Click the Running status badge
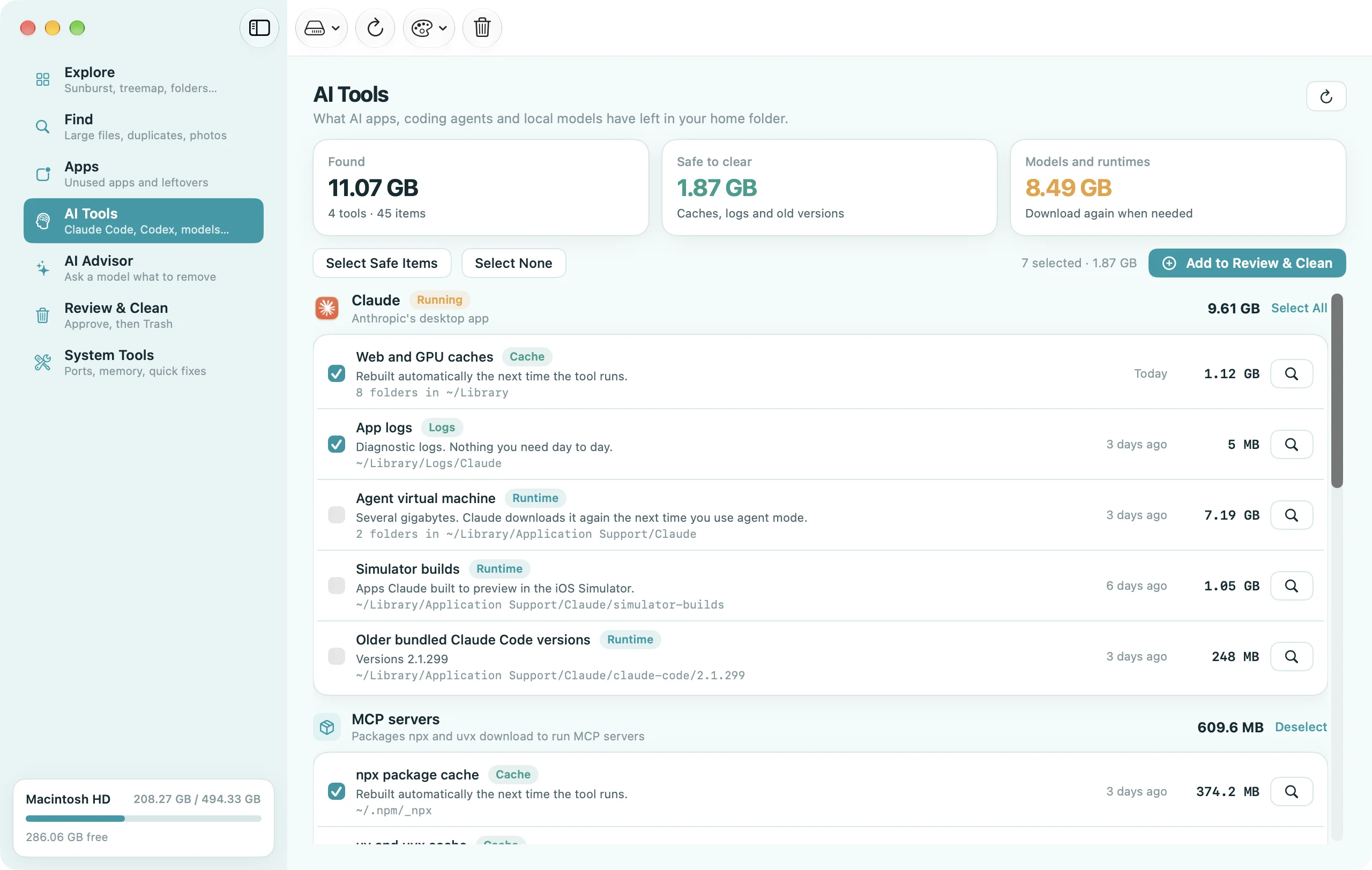This screenshot has width=1372, height=870. 439,299
